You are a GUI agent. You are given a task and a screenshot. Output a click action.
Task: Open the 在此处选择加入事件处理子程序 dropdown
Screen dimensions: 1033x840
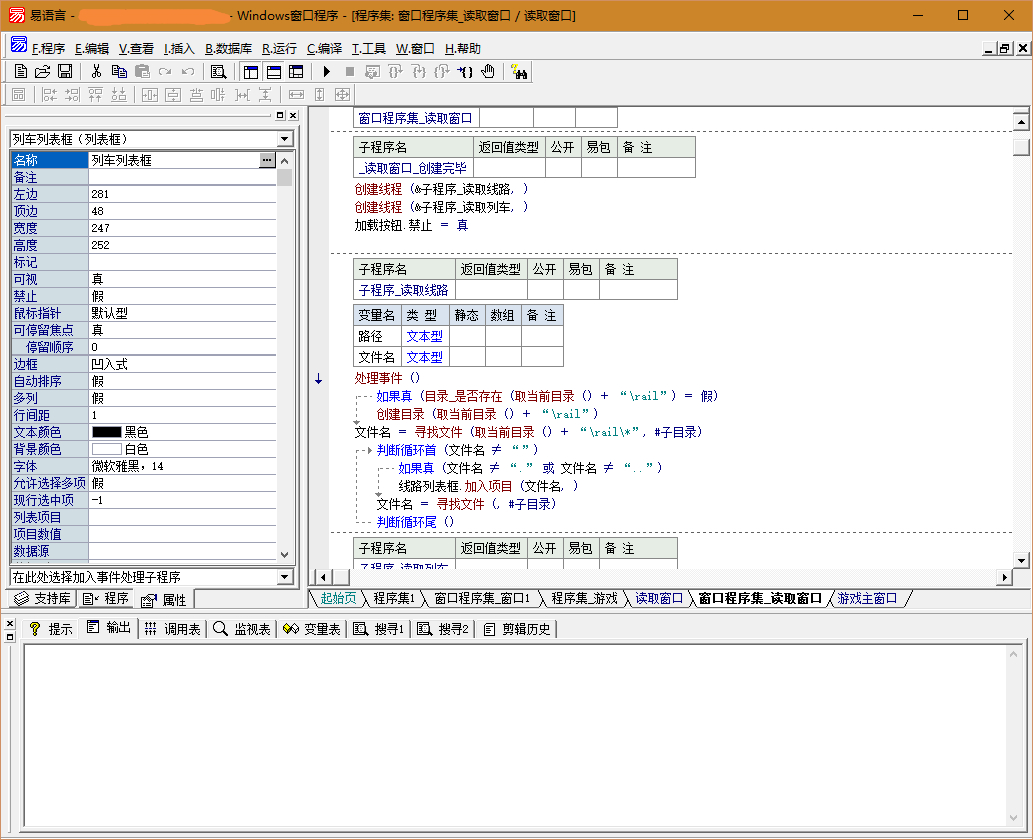(x=284, y=577)
